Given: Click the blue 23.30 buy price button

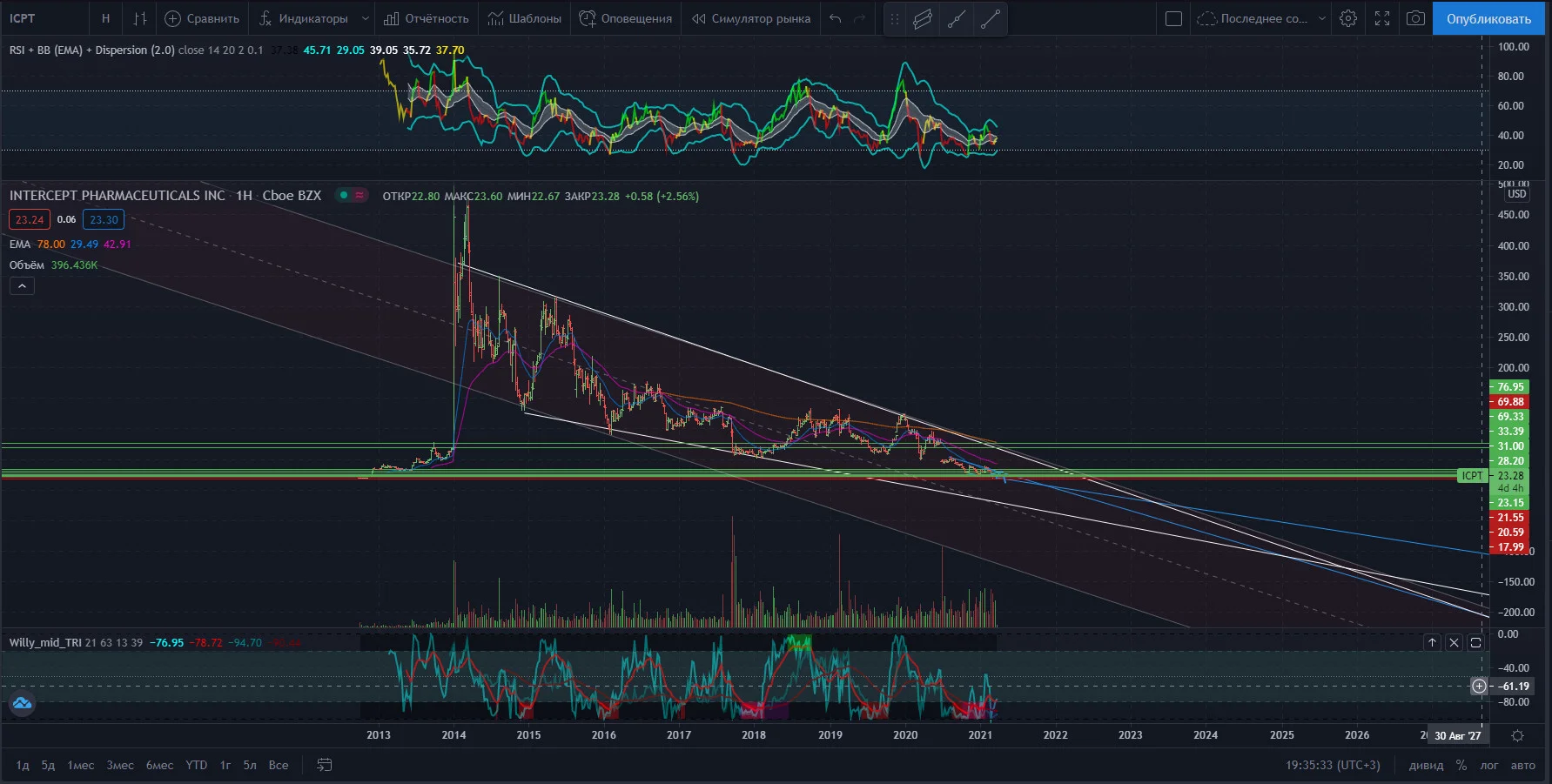Looking at the screenshot, I should click(104, 220).
